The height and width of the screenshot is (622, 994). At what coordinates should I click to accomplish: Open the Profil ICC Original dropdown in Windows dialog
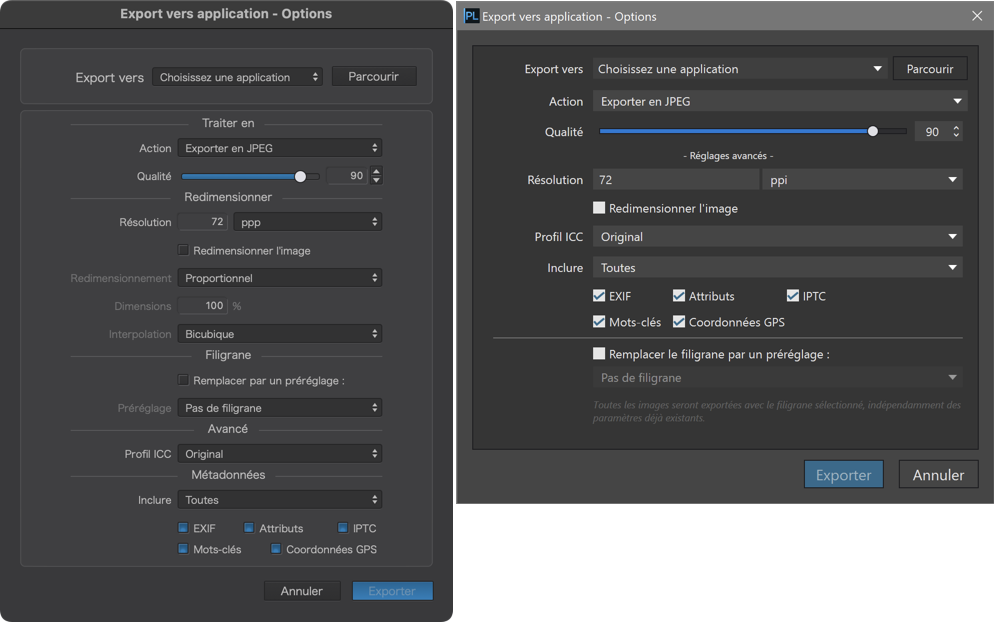[x=777, y=236]
